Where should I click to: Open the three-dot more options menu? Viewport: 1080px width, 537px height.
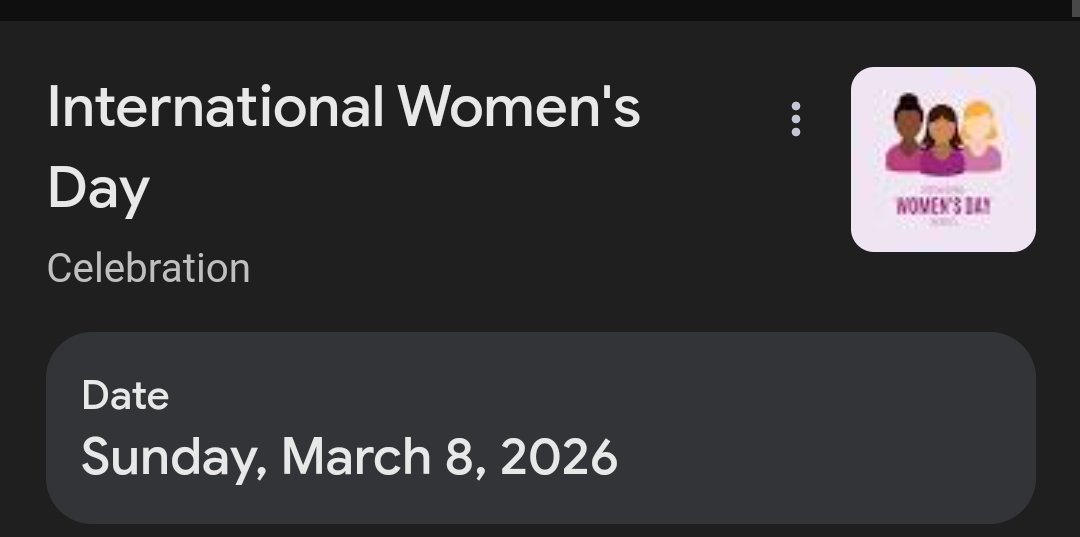pyautogui.click(x=796, y=119)
